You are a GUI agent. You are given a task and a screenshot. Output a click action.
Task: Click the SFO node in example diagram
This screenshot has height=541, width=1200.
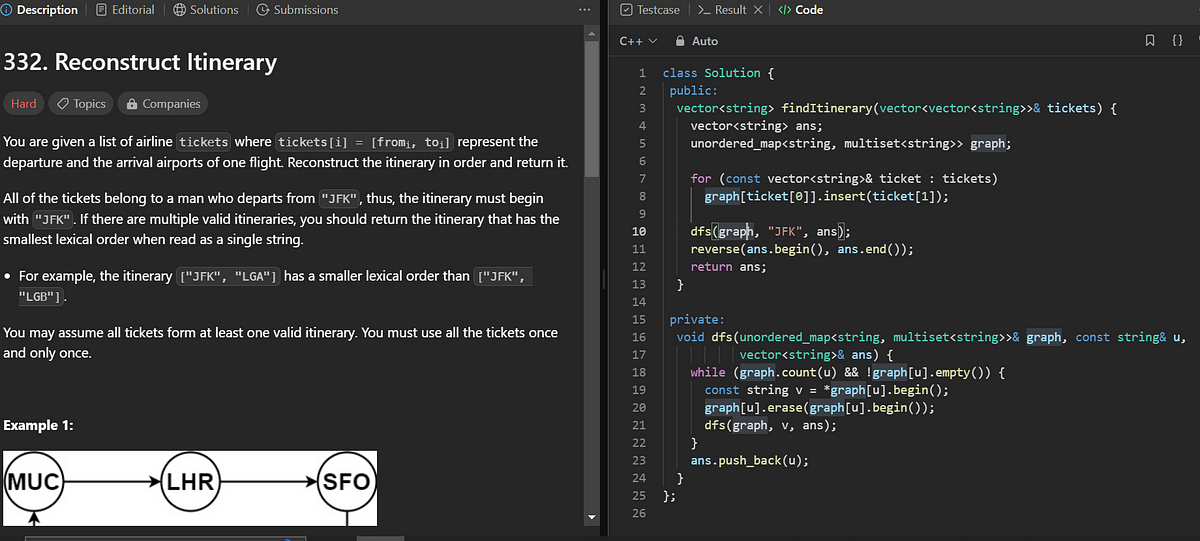pos(345,482)
